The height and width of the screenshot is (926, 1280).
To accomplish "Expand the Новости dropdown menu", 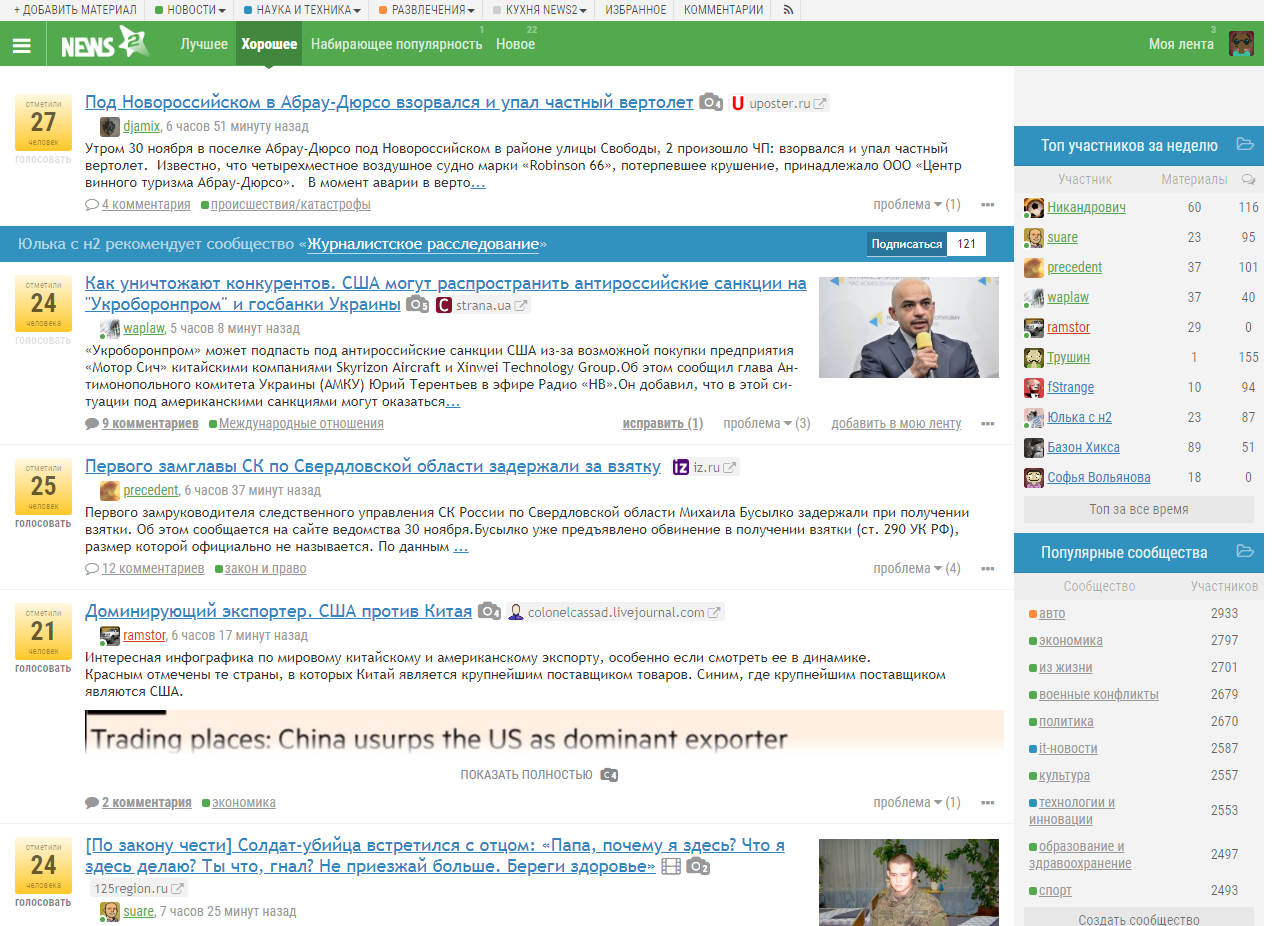I will (190, 10).
